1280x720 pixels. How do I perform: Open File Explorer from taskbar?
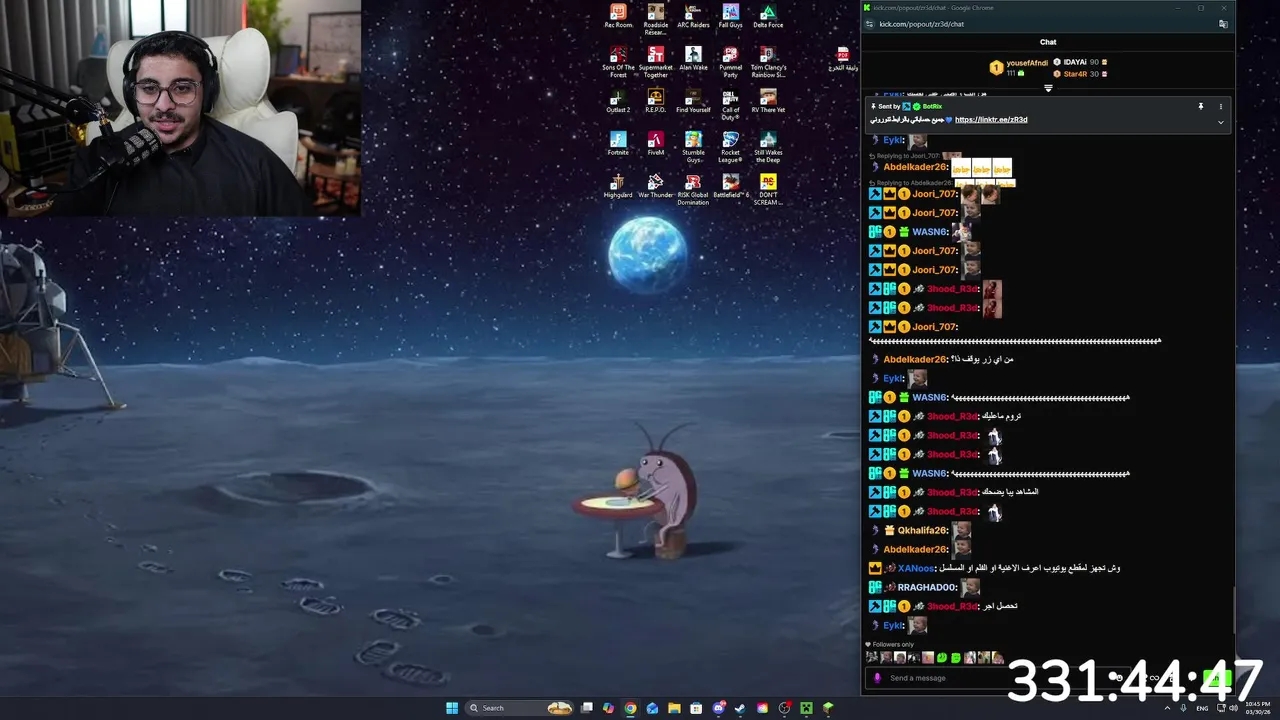pos(674,708)
